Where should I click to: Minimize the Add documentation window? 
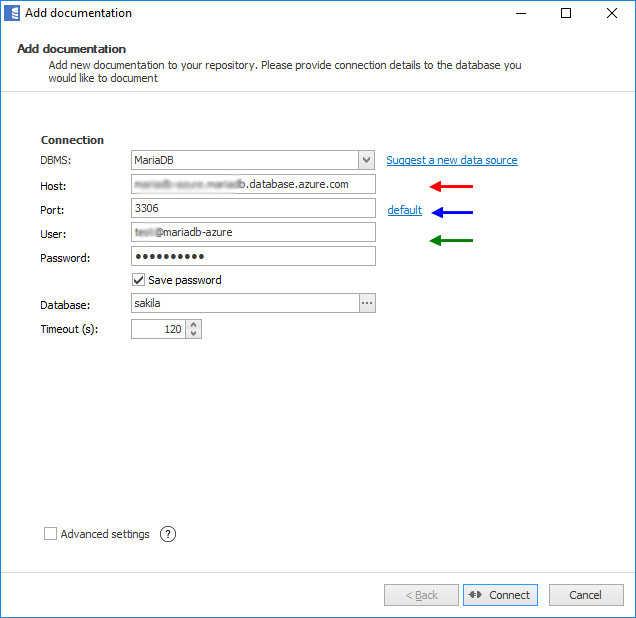520,14
